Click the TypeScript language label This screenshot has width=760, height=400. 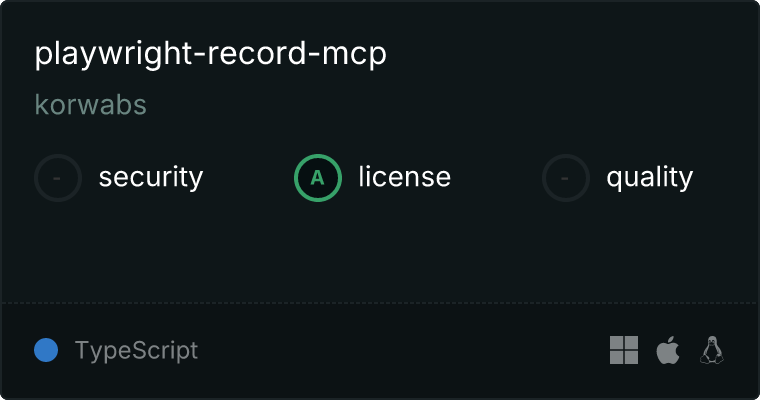(x=136, y=350)
